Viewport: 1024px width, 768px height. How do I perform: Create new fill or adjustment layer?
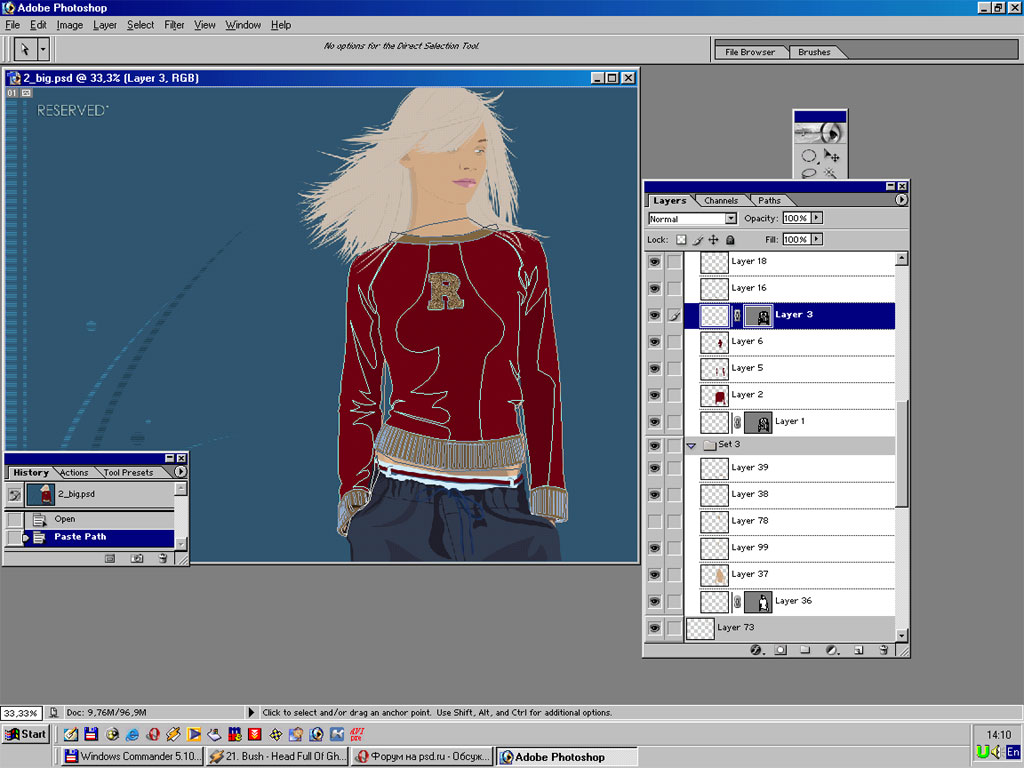[x=831, y=650]
